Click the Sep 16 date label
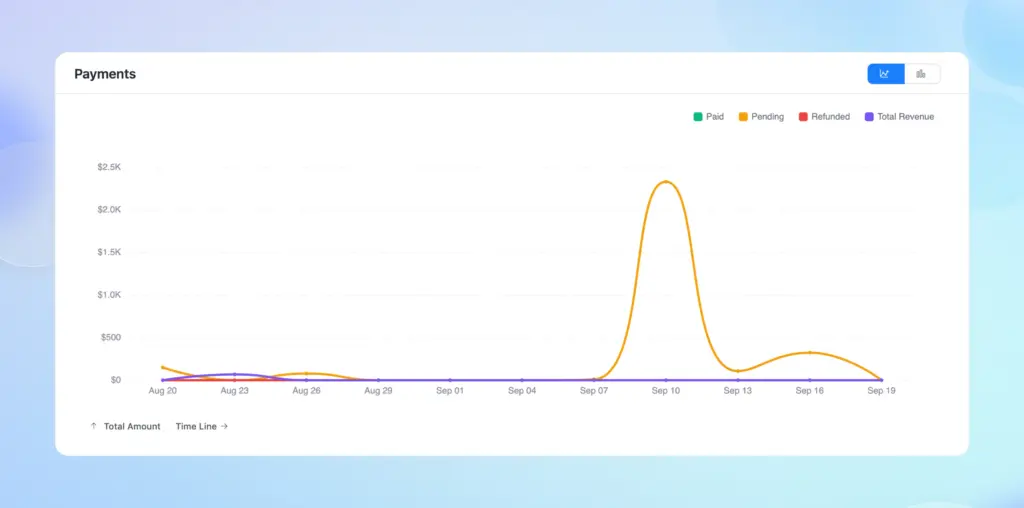This screenshot has height=508, width=1024. coord(810,391)
